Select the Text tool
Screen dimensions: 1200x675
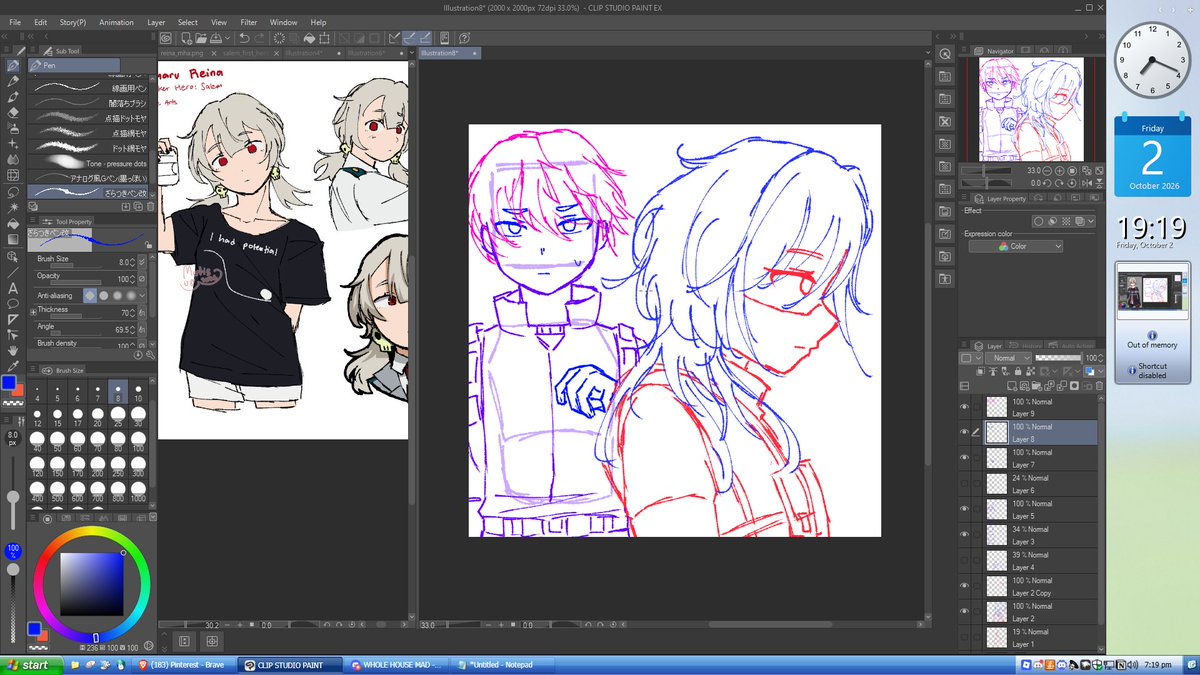(13, 288)
